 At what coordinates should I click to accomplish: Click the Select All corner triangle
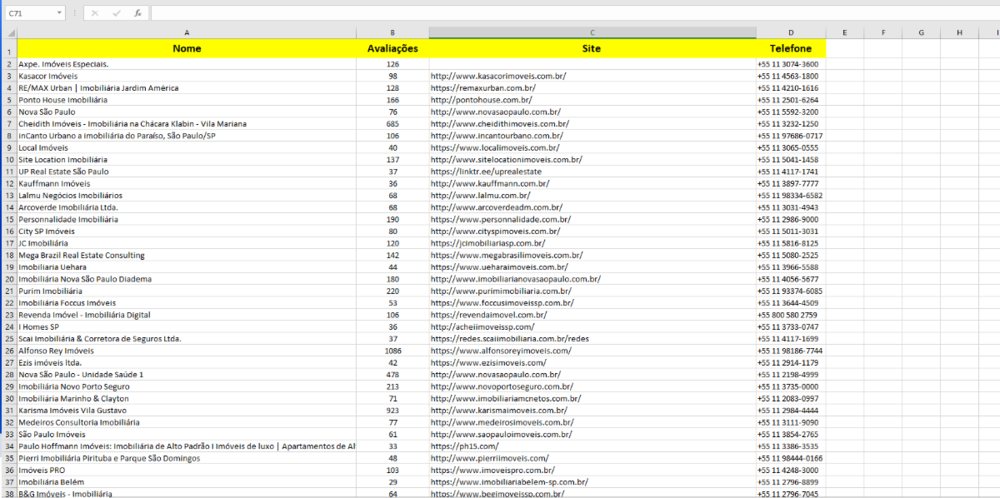9,33
